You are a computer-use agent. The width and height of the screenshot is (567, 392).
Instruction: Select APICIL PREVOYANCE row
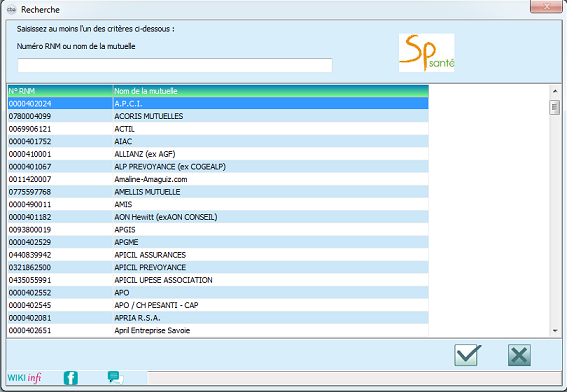point(218,267)
